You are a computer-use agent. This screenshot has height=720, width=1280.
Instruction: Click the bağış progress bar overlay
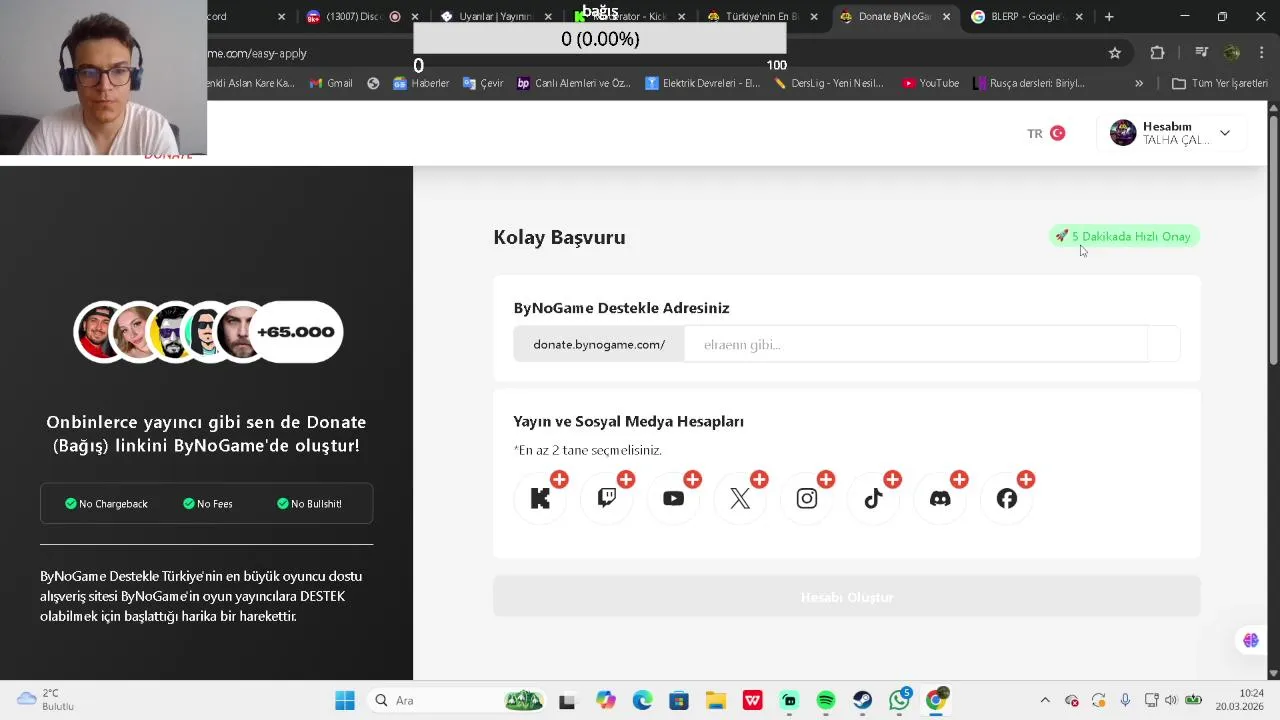[x=600, y=38]
